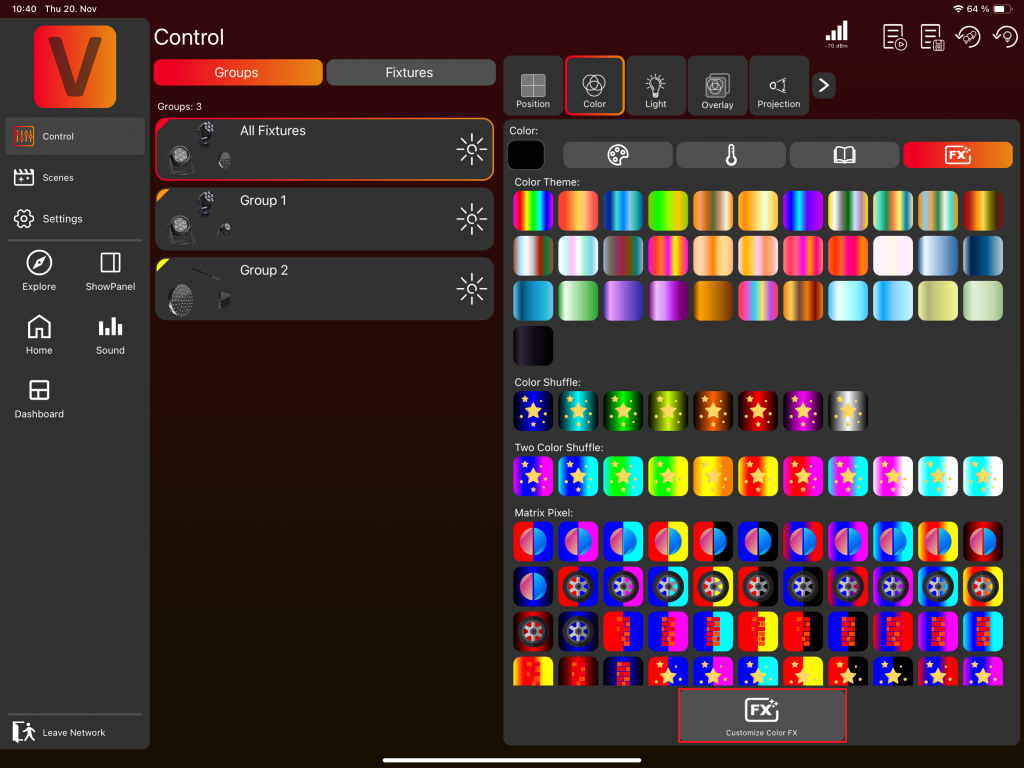Image resolution: width=1024 pixels, height=768 pixels.
Task: Select the FX color mode button
Action: (957, 155)
